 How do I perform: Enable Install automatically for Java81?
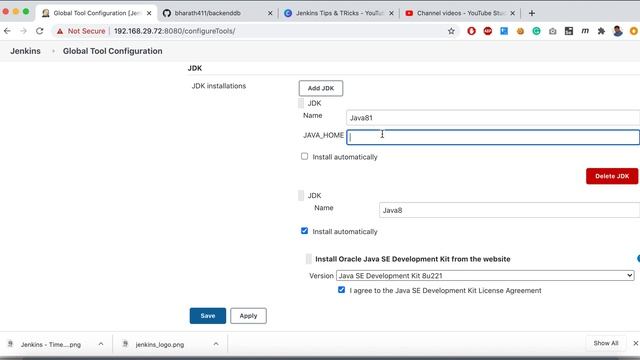click(x=304, y=156)
